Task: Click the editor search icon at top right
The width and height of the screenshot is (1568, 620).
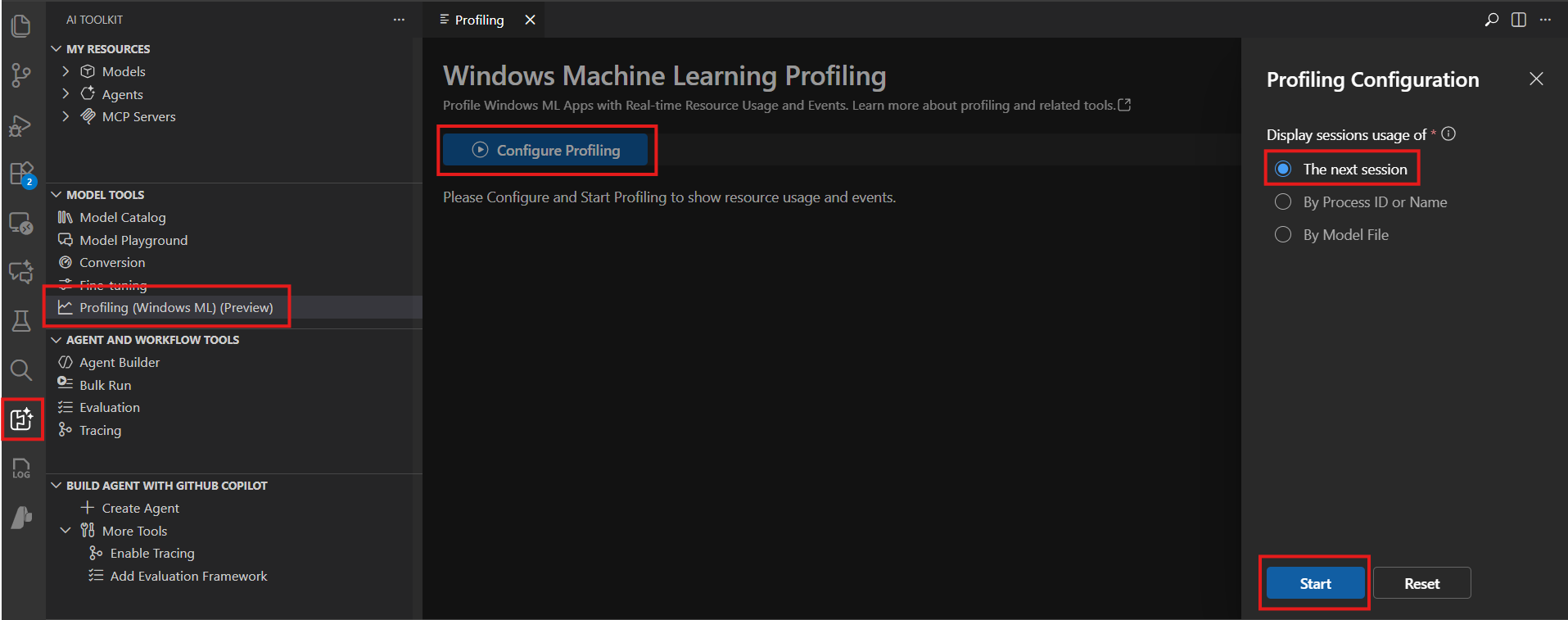Action: click(x=1492, y=20)
